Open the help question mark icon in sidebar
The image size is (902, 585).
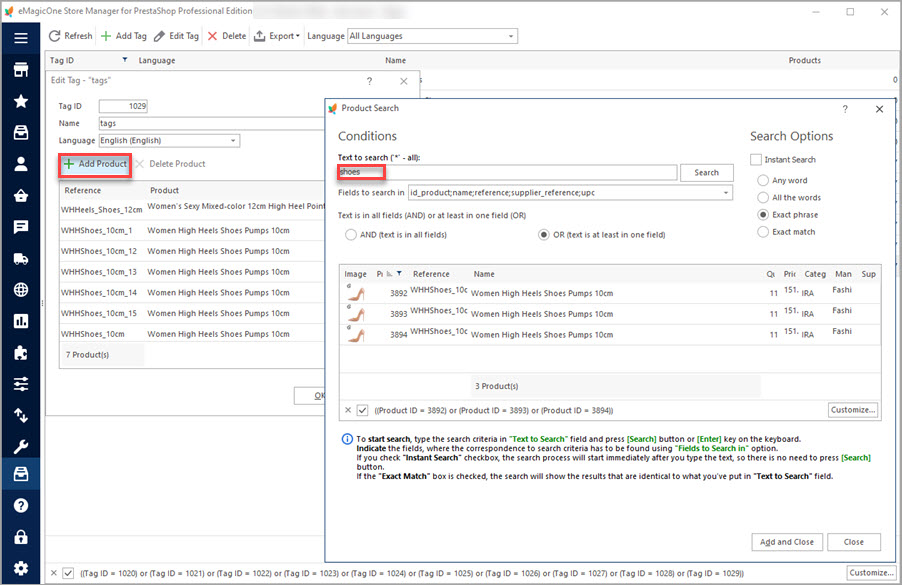pyautogui.click(x=21, y=506)
